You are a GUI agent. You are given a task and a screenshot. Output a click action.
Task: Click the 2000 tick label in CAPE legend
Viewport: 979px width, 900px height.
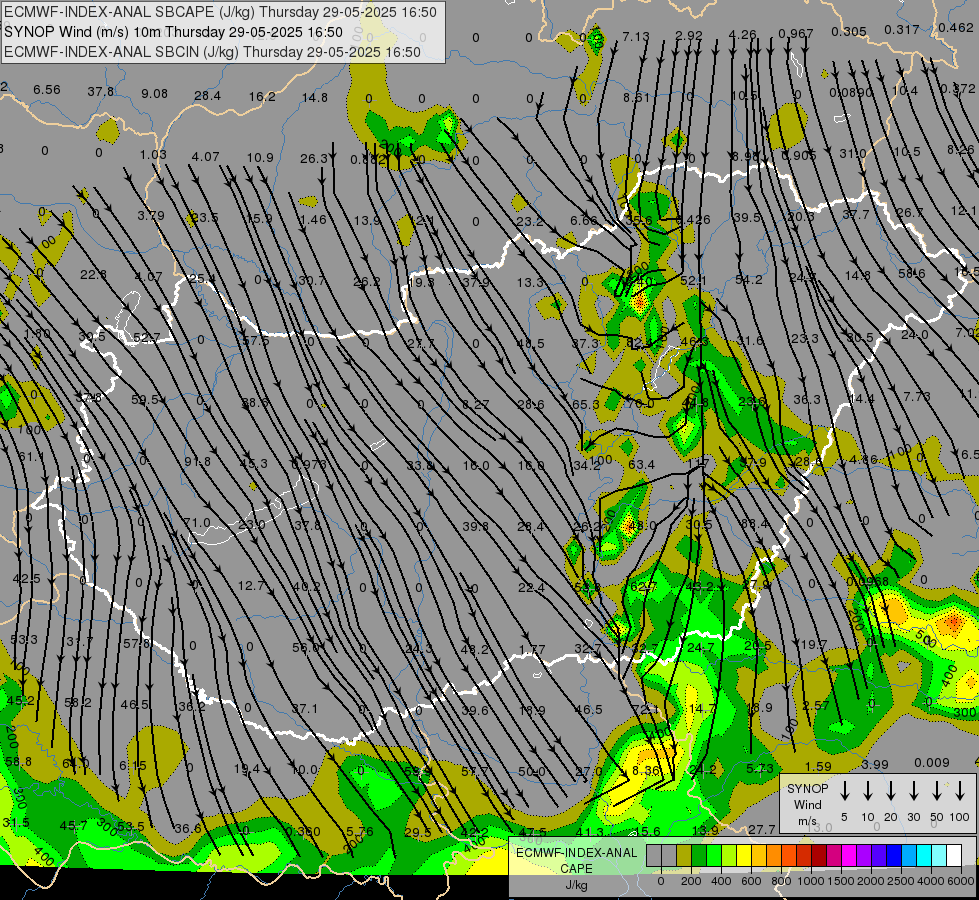[870, 881]
